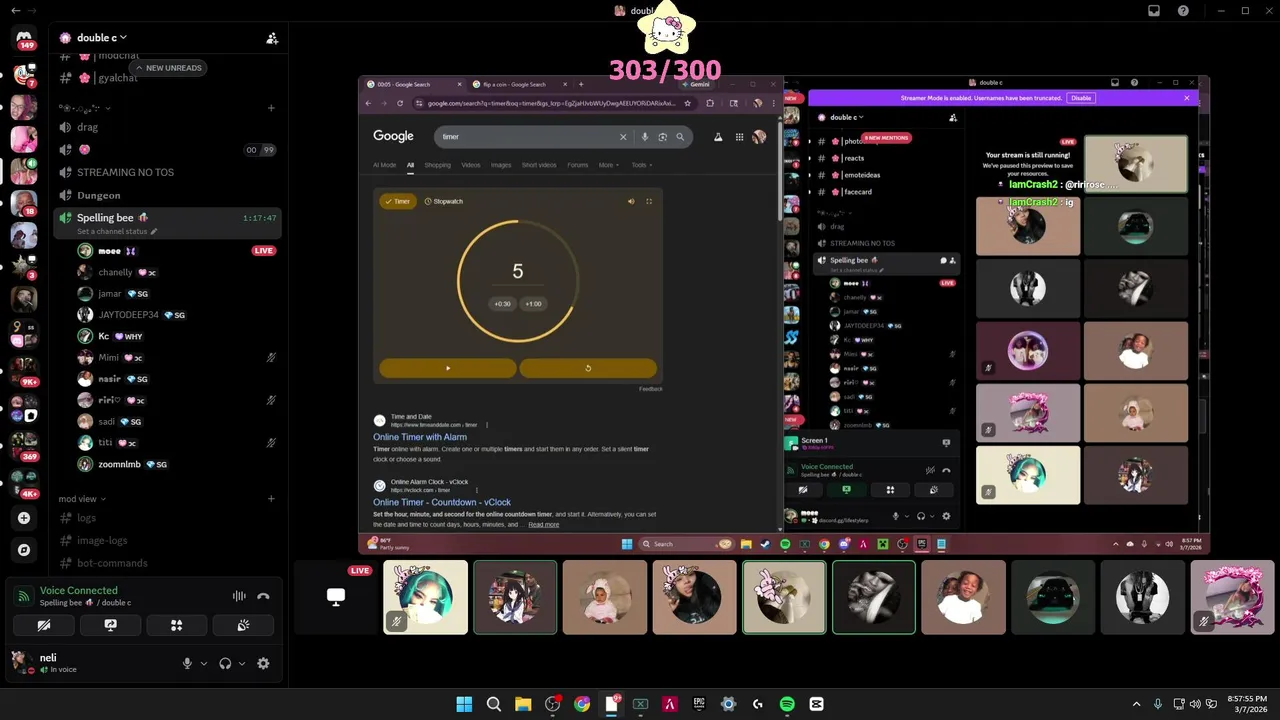The image size is (1280, 720).
Task: Mute the timer sound speaker icon
Action: [631, 201]
